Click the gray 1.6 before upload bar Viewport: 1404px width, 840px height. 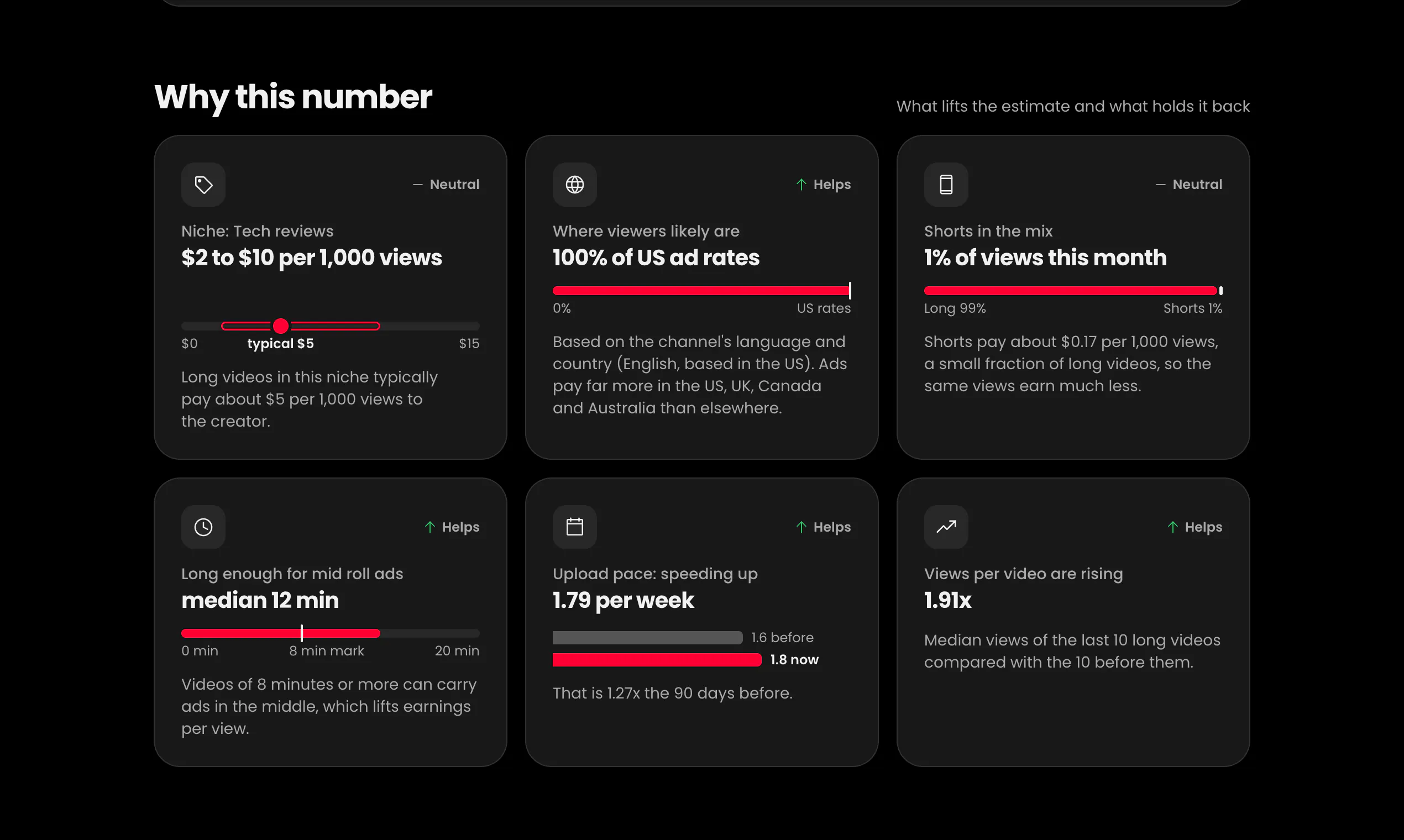point(648,638)
